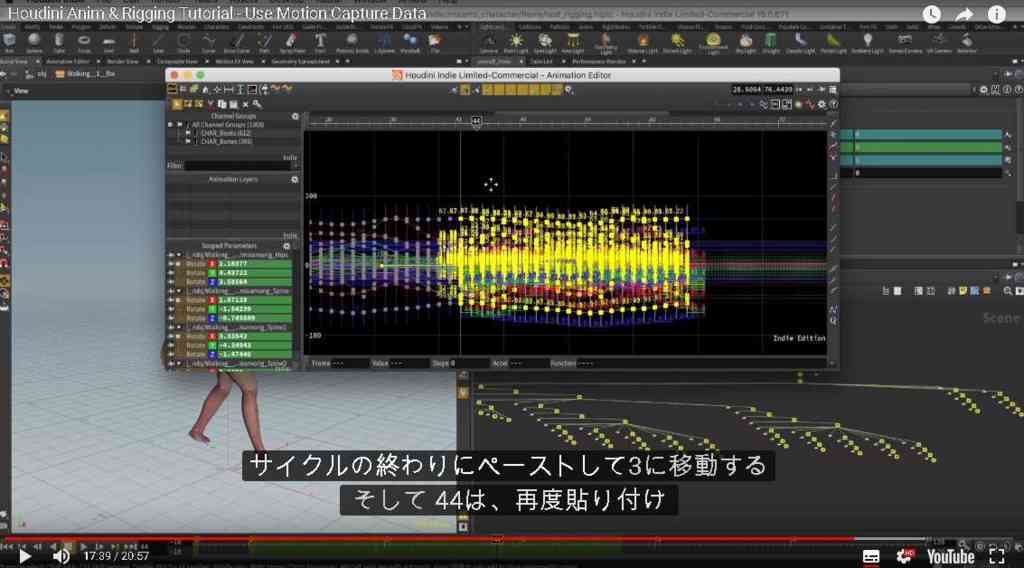Image resolution: width=1024 pixels, height=568 pixels.
Task: Open Animation Editor settings gear icon
Action: pyautogui.click(x=822, y=104)
